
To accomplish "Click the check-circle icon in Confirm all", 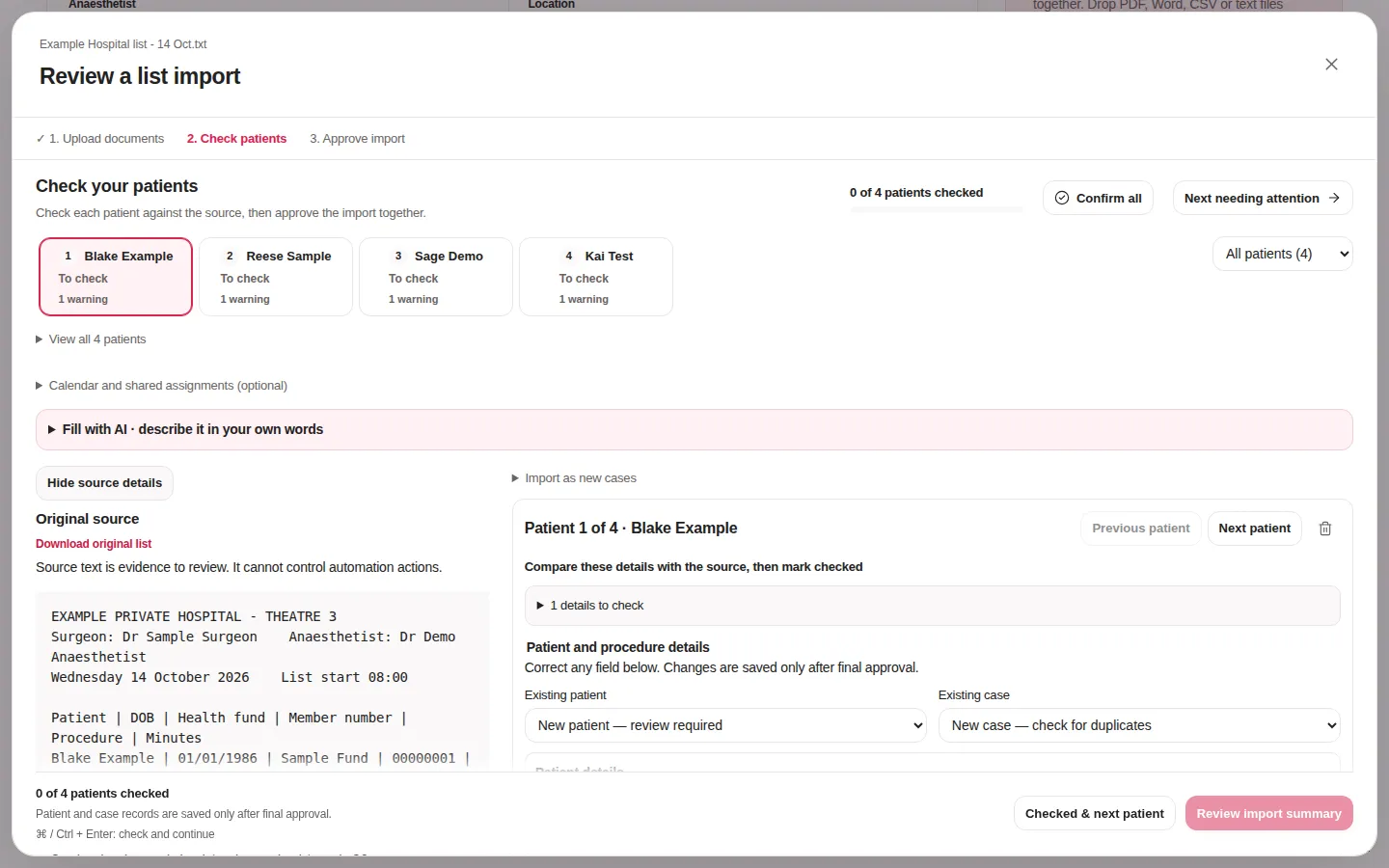I will 1062,198.
